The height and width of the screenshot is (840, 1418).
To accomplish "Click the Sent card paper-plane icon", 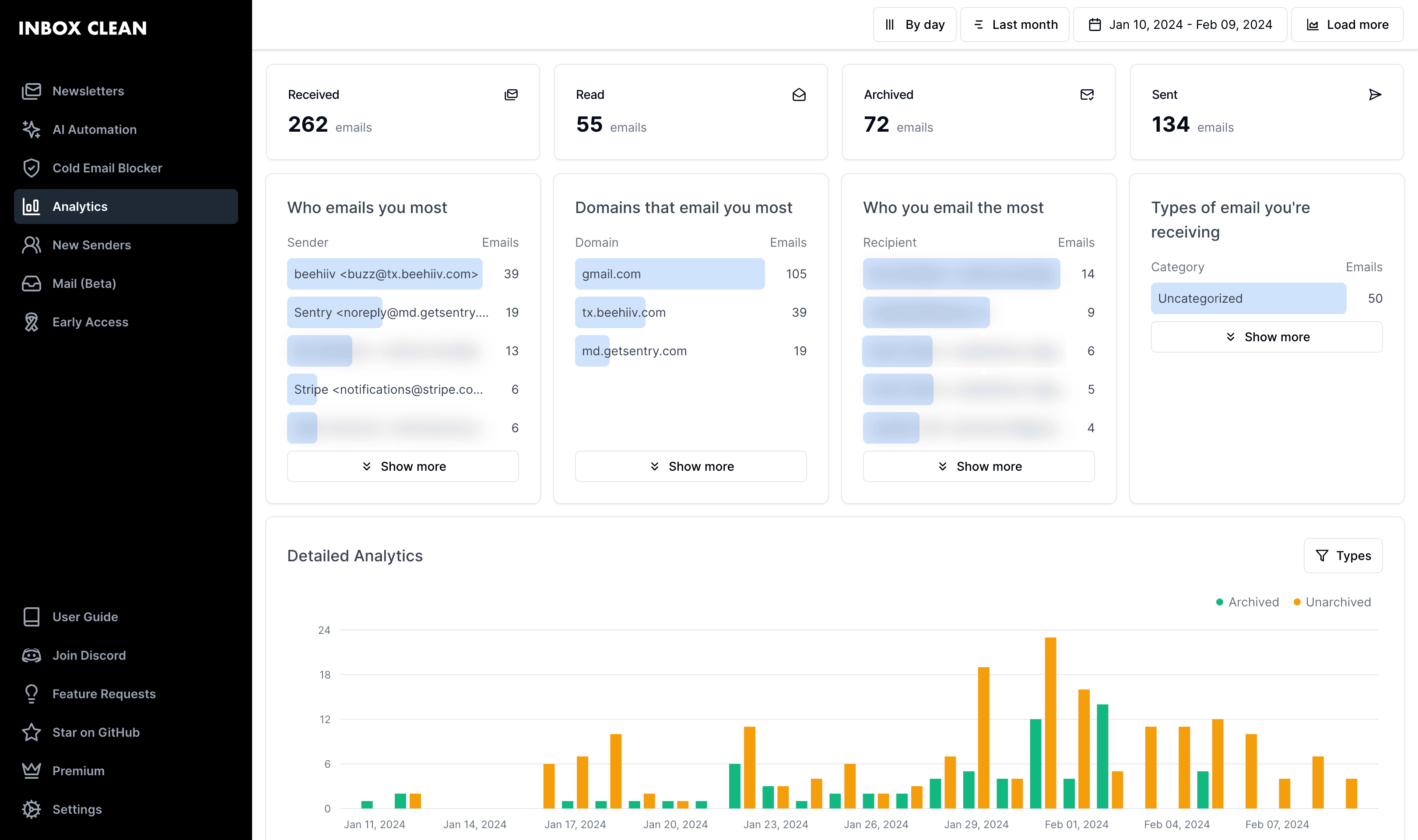I will (x=1375, y=94).
